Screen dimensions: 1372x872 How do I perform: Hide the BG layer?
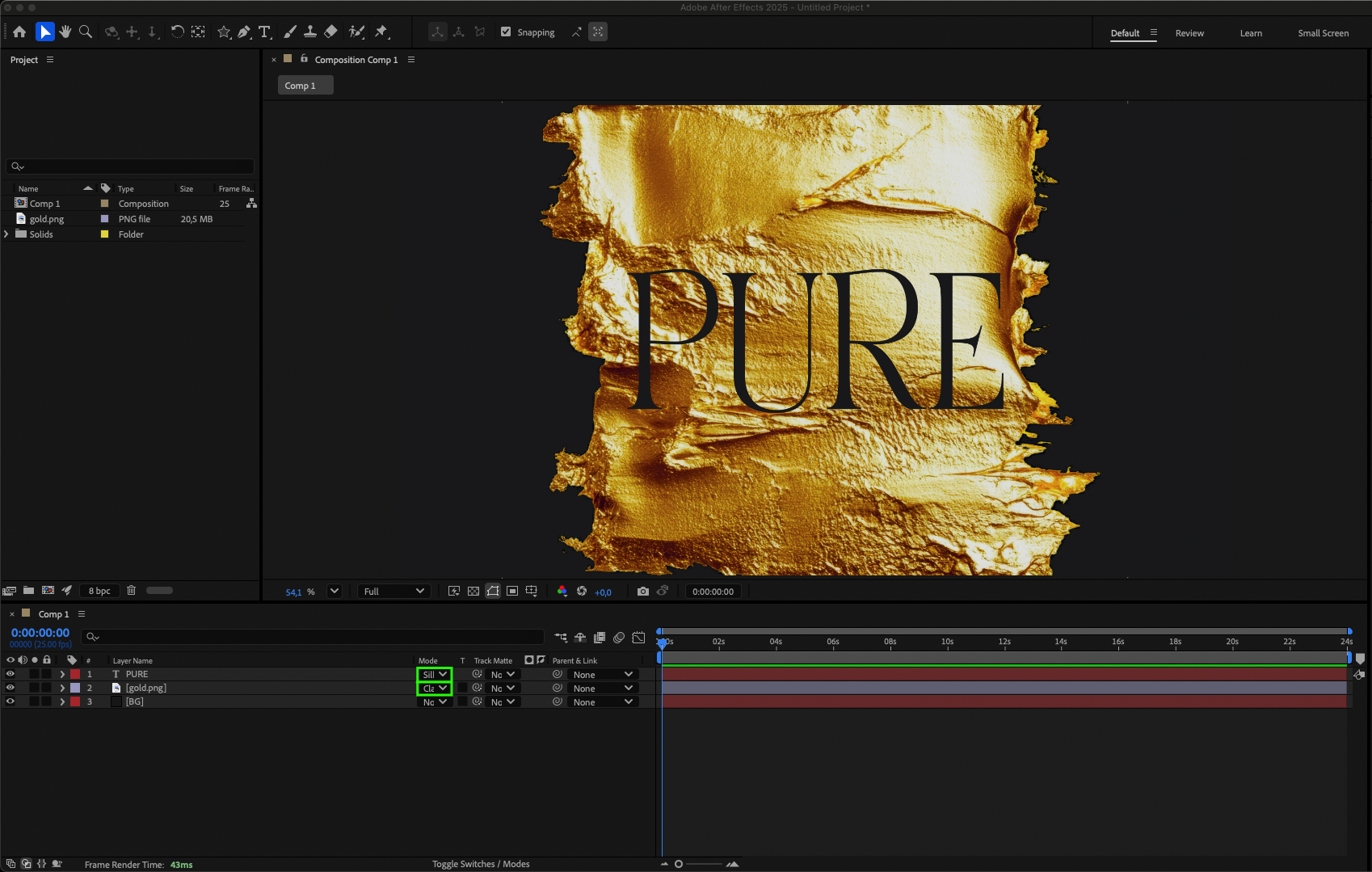[x=11, y=701]
